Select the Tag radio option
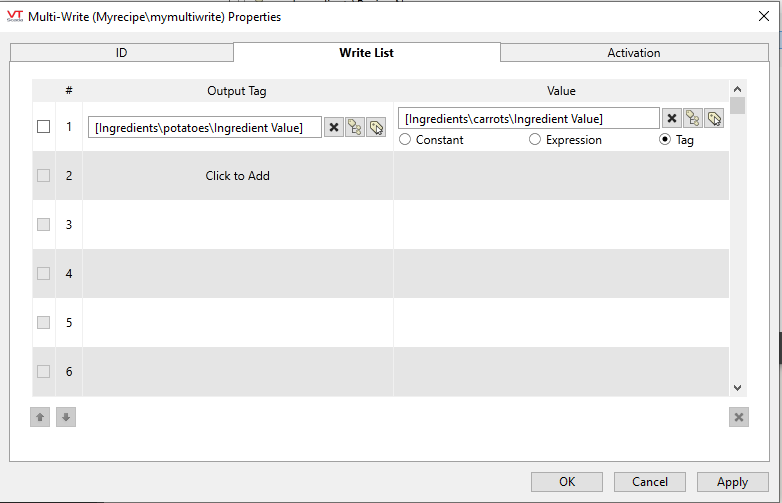Viewport: 782px width, 503px height. coord(665,140)
